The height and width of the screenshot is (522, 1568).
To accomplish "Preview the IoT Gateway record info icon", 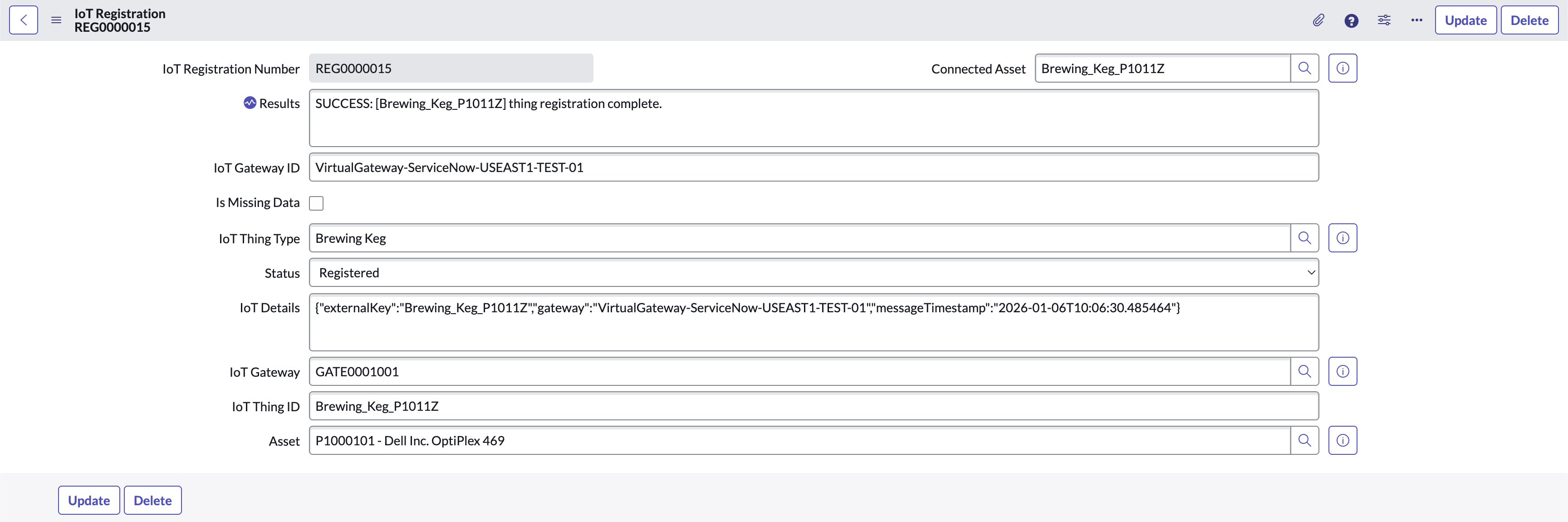I will pos(1342,372).
